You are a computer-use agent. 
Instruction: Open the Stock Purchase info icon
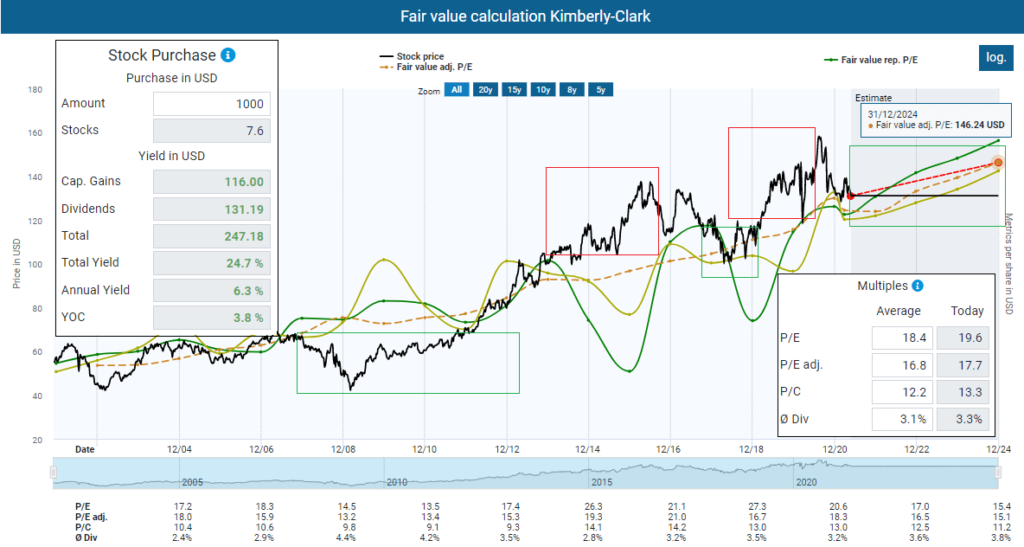point(228,55)
